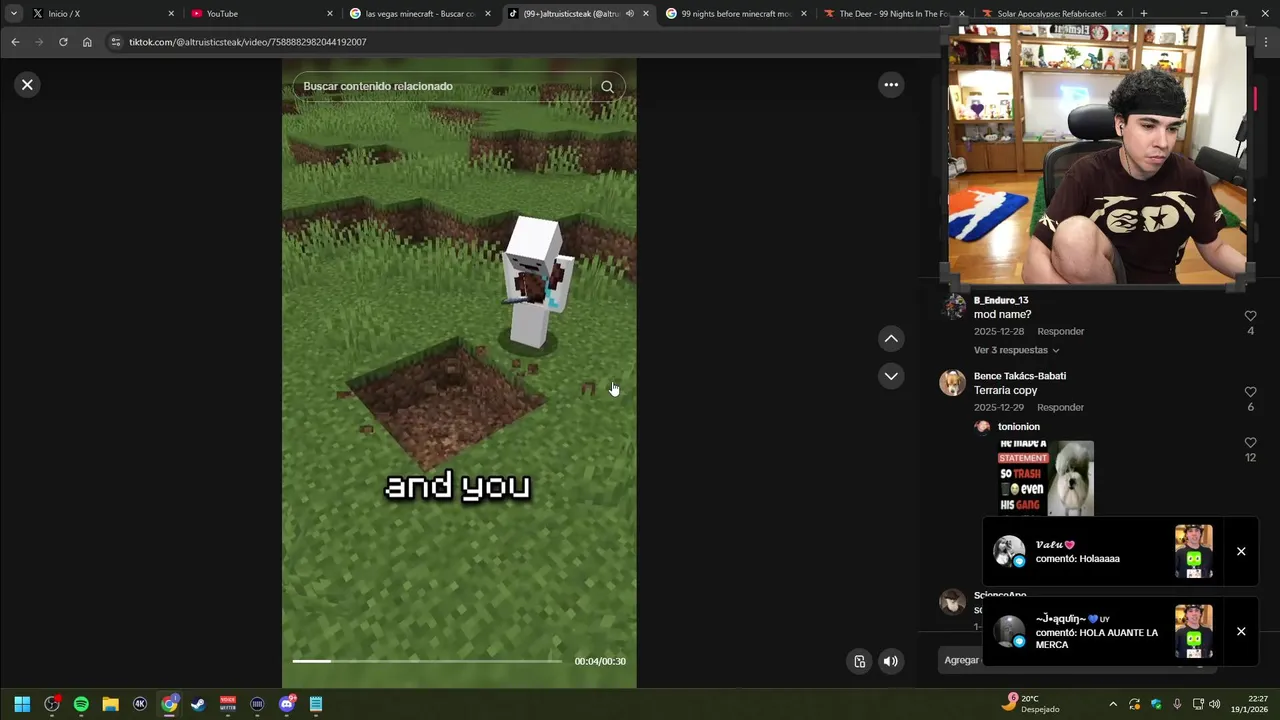Screen dimensions: 1280x720
Task: Open B_Enduro_13's profile name
Action: 1001,300
